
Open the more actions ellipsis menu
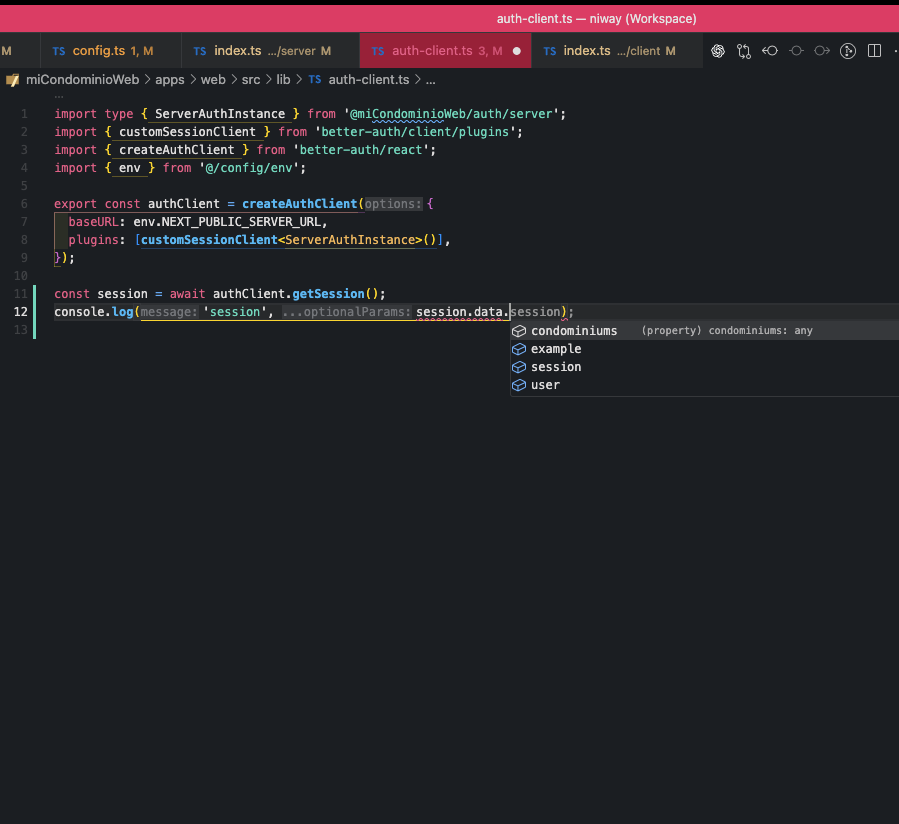pyautogui.click(x=894, y=51)
